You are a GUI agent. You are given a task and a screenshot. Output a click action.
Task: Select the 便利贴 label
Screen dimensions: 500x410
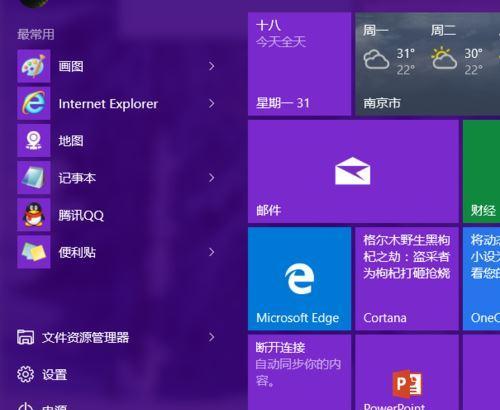tap(77, 252)
